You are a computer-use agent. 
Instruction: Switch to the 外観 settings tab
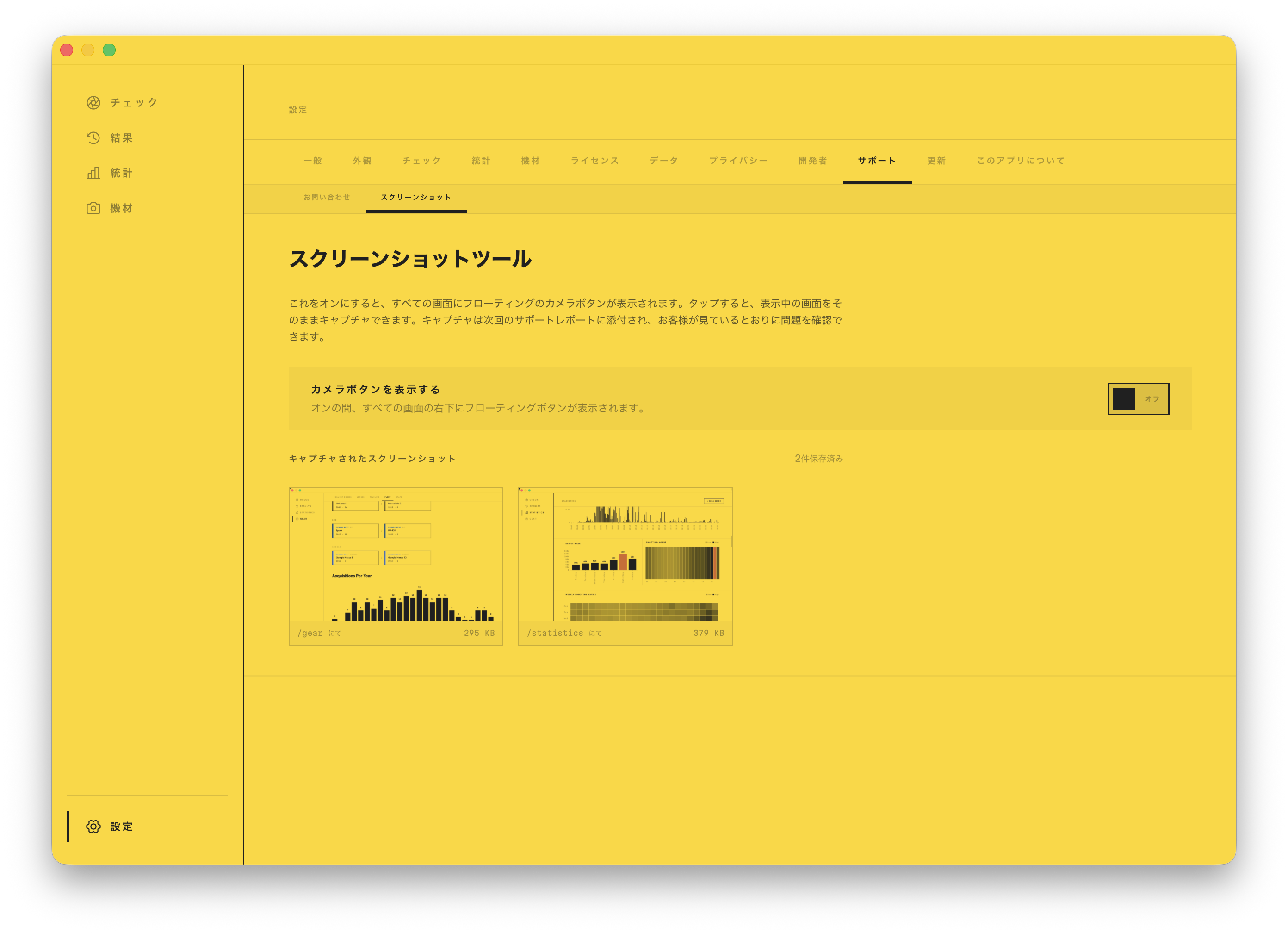(362, 161)
